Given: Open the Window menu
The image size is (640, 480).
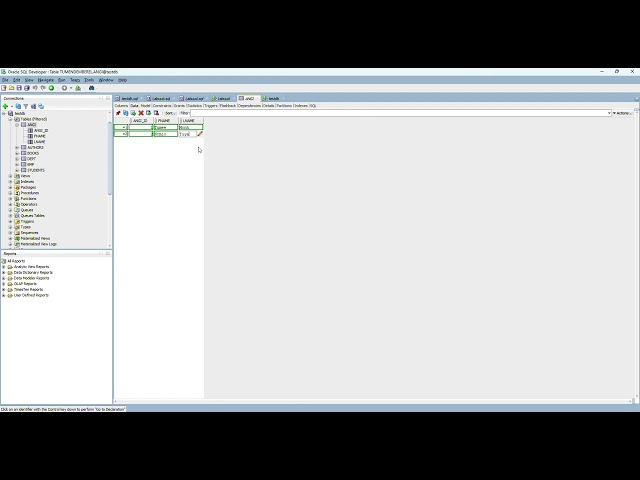Looking at the screenshot, I should tap(106, 80).
